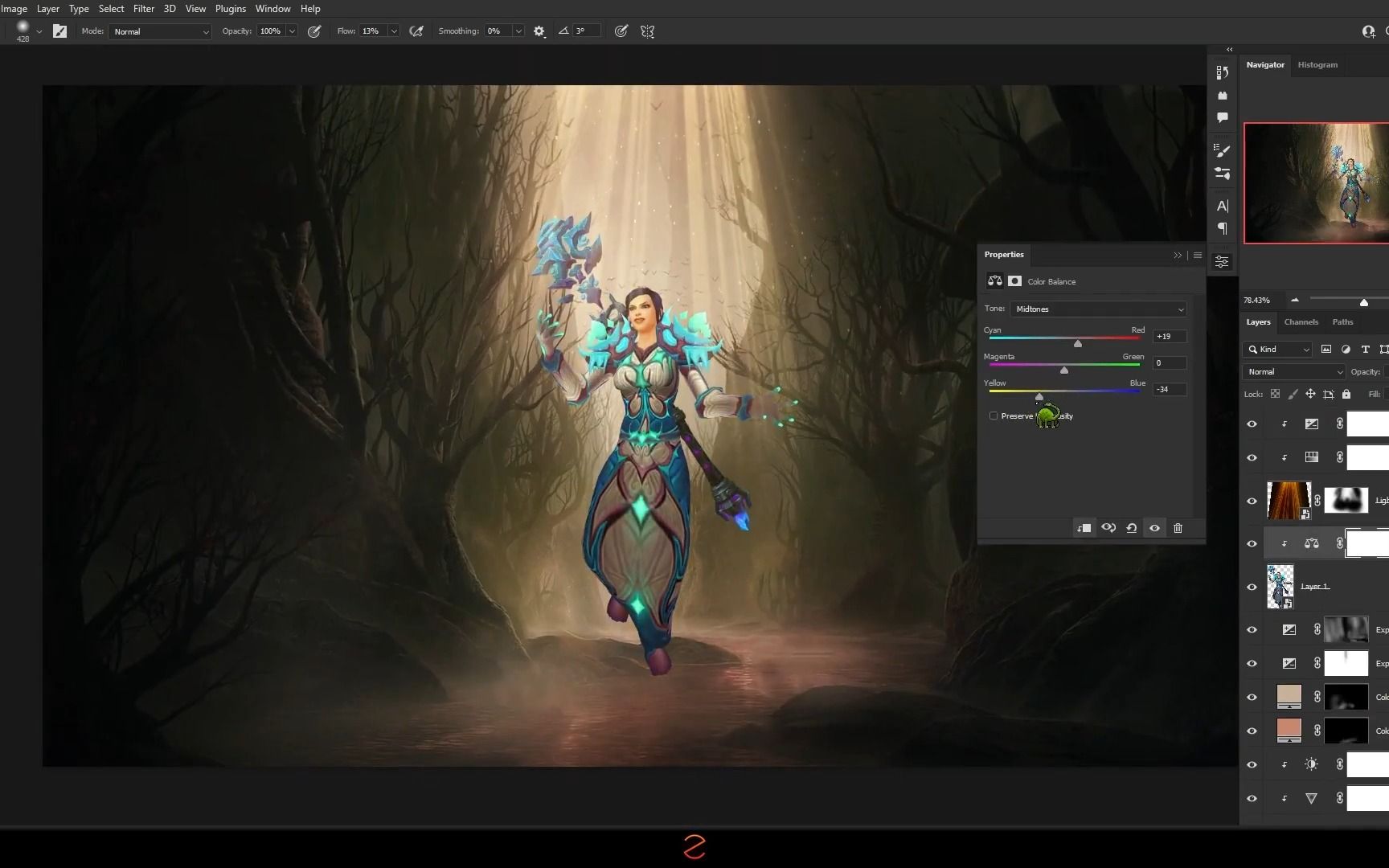This screenshot has width=1389, height=868.
Task: Open smoothing options gear icon
Action: pyautogui.click(x=539, y=31)
